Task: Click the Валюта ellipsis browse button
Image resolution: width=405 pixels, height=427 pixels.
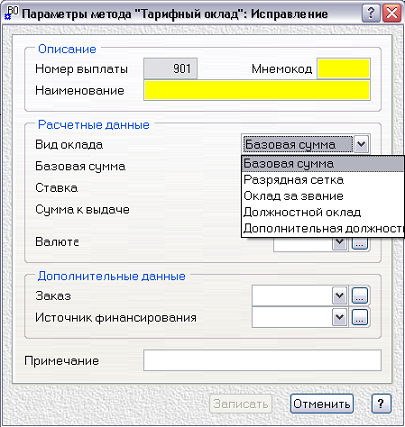Action: click(360, 244)
